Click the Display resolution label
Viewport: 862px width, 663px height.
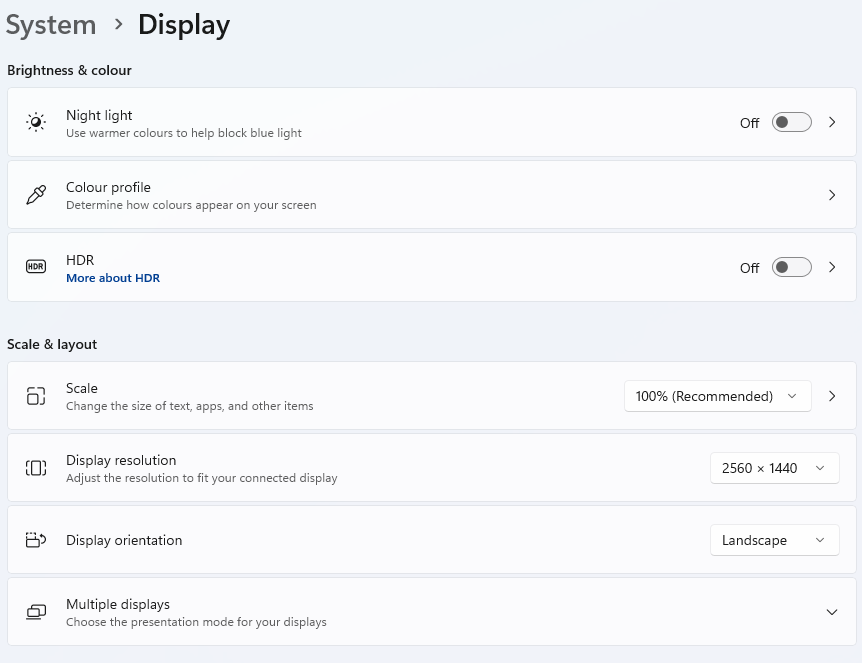pos(121,460)
